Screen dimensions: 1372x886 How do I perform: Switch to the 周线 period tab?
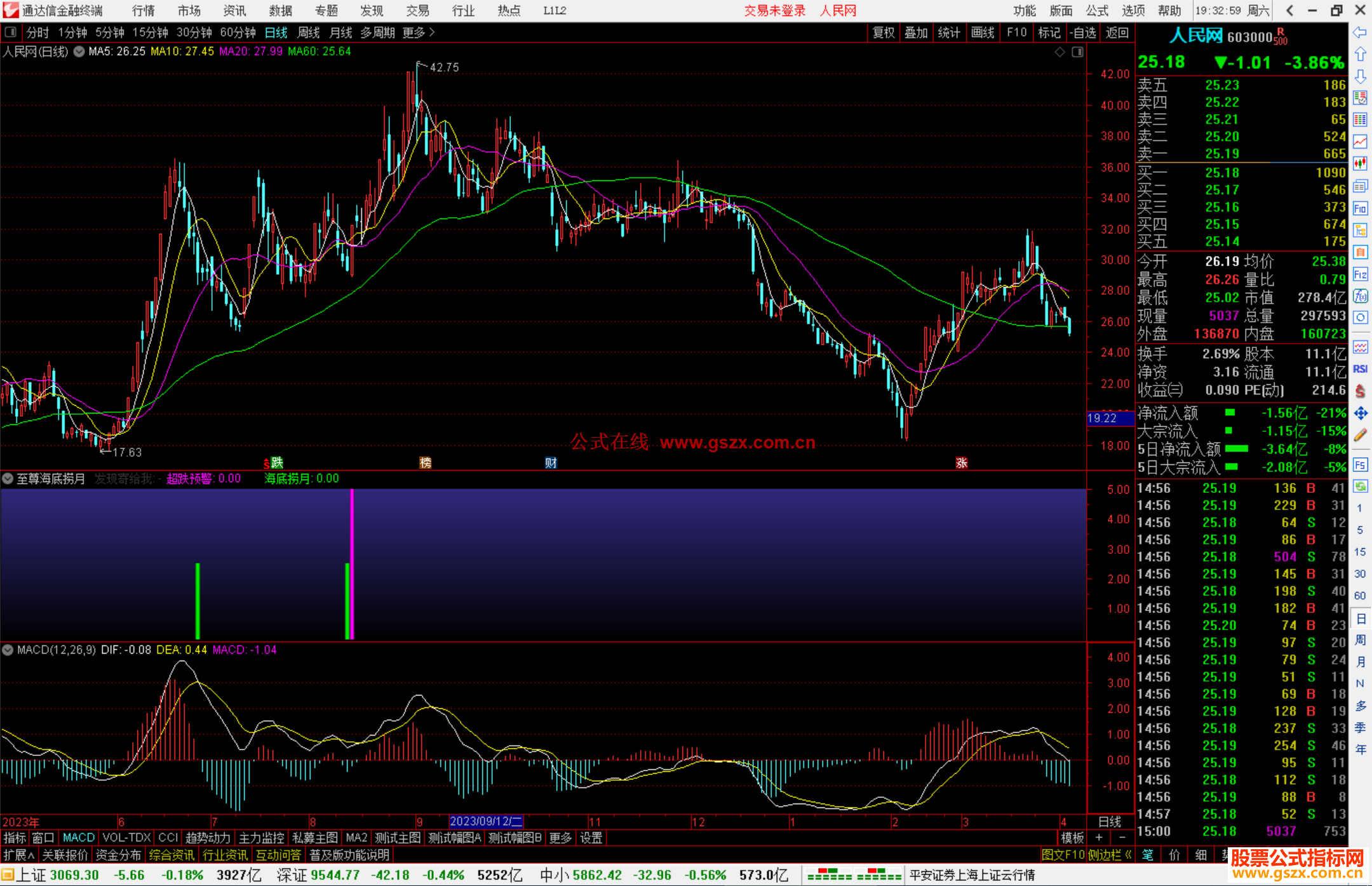[309, 32]
